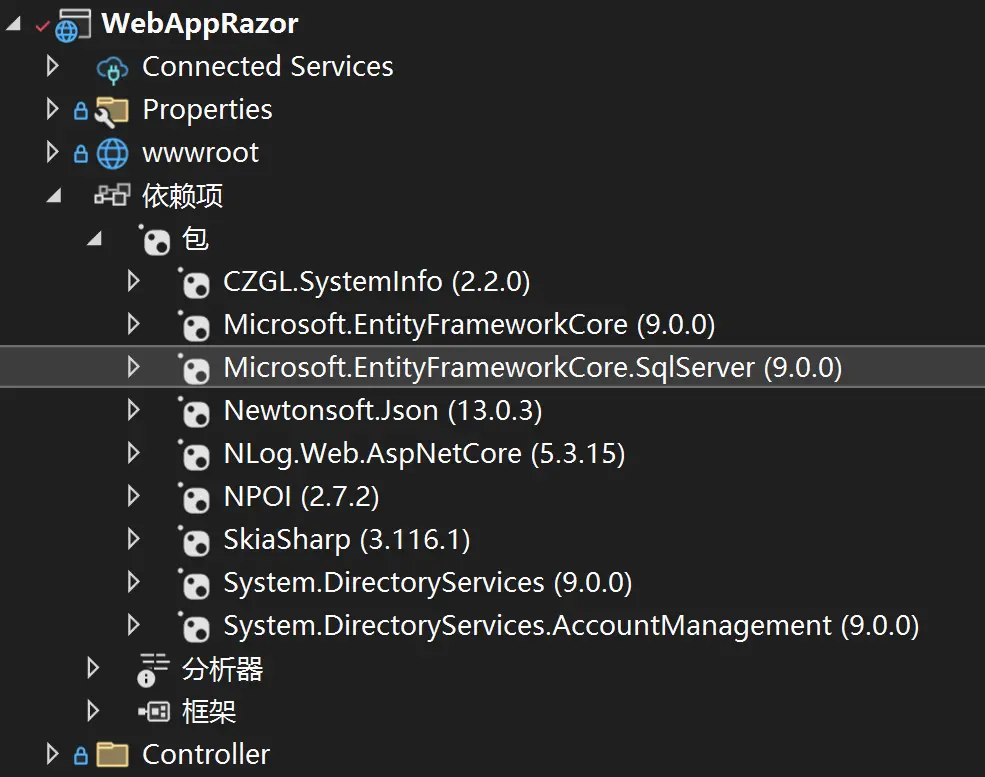Click the System.DirectoryServices (9.0.0) package icon

click(193, 584)
